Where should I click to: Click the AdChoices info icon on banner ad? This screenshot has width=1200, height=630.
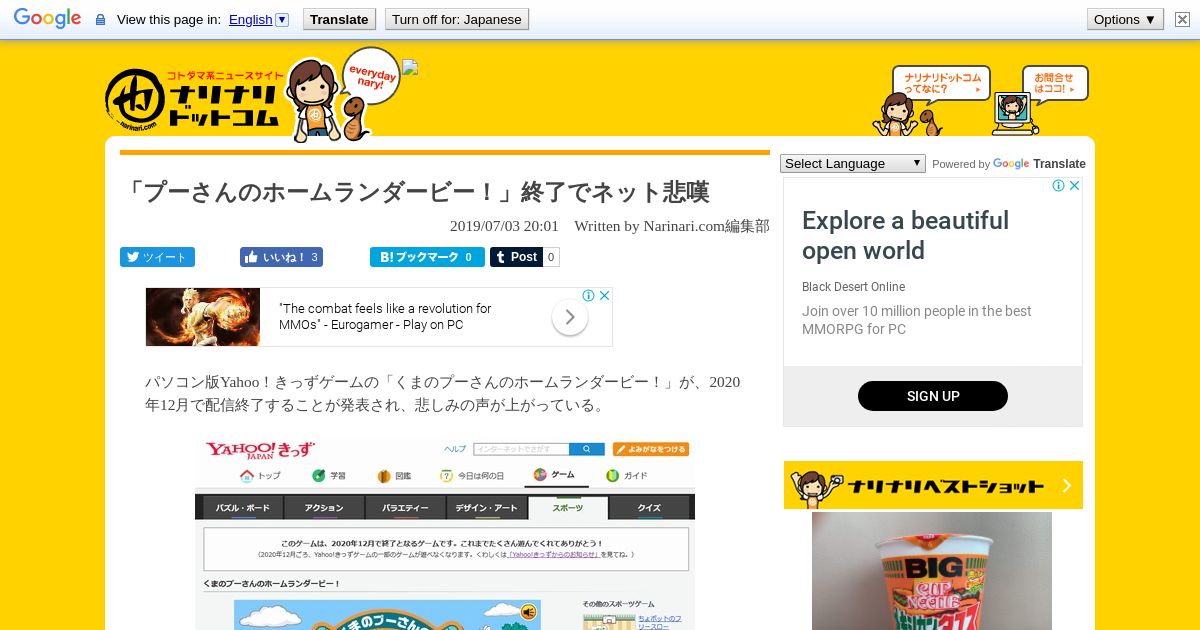click(x=589, y=295)
